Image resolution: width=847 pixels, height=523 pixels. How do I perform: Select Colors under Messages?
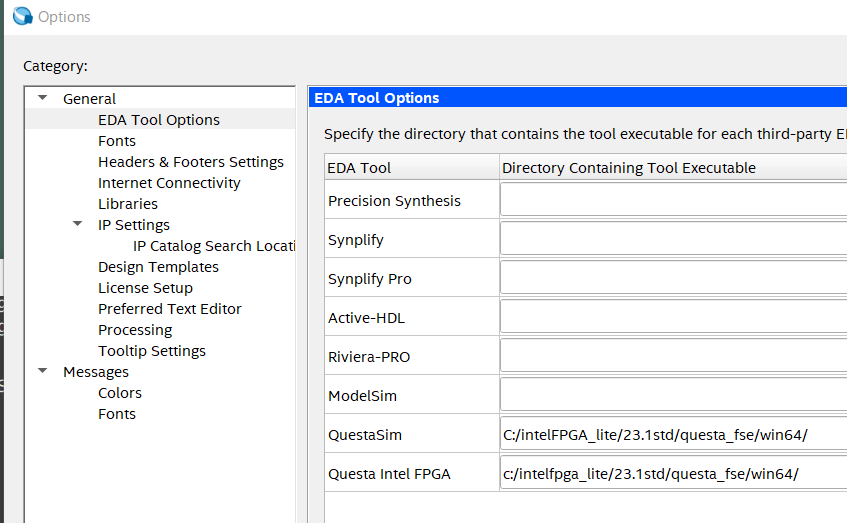tap(120, 393)
